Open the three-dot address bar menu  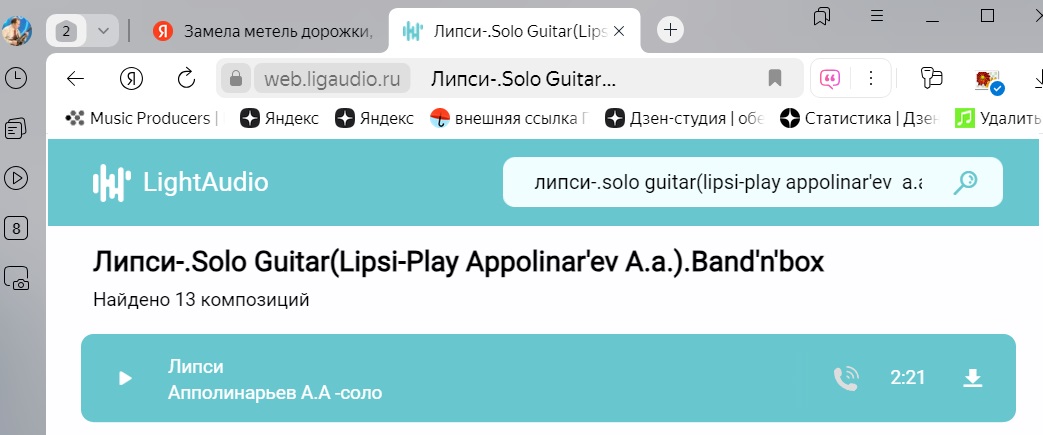[x=871, y=78]
